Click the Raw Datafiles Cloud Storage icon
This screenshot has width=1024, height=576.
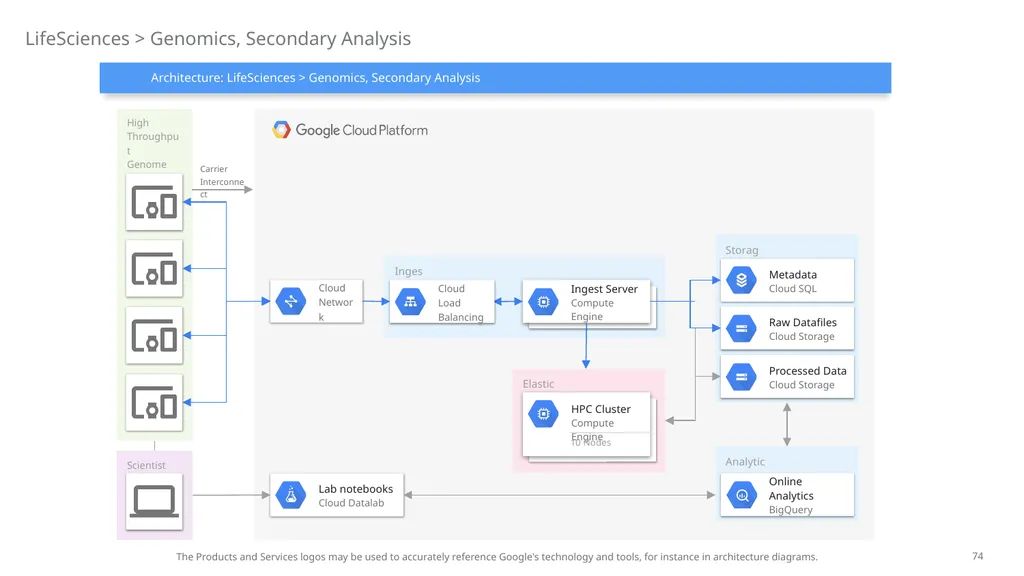point(741,328)
